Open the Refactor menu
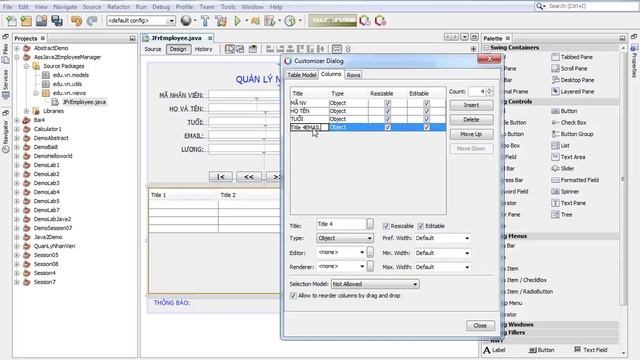Viewport: 640px width, 360px height. 118,7
